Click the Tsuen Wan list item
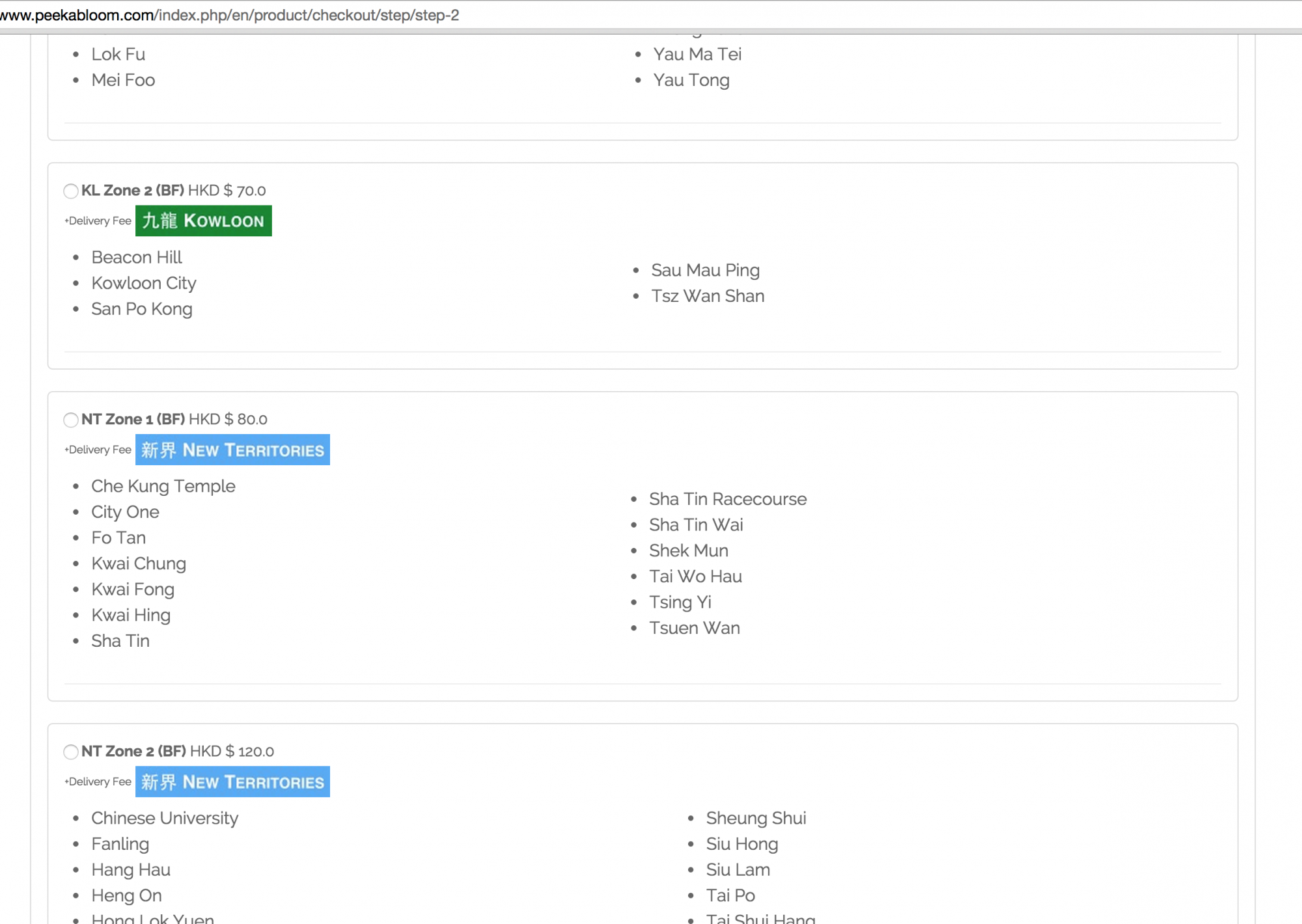This screenshot has height=924, width=1302. point(694,628)
